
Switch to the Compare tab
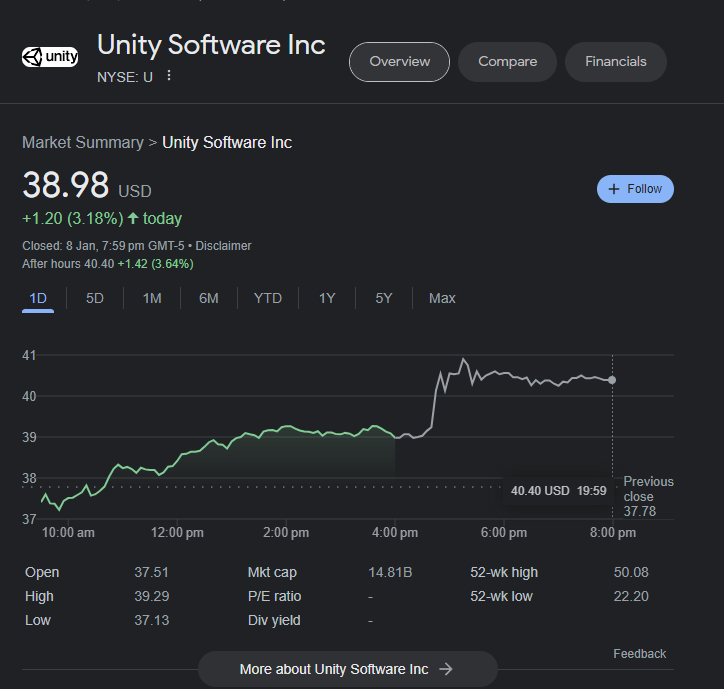tap(507, 62)
